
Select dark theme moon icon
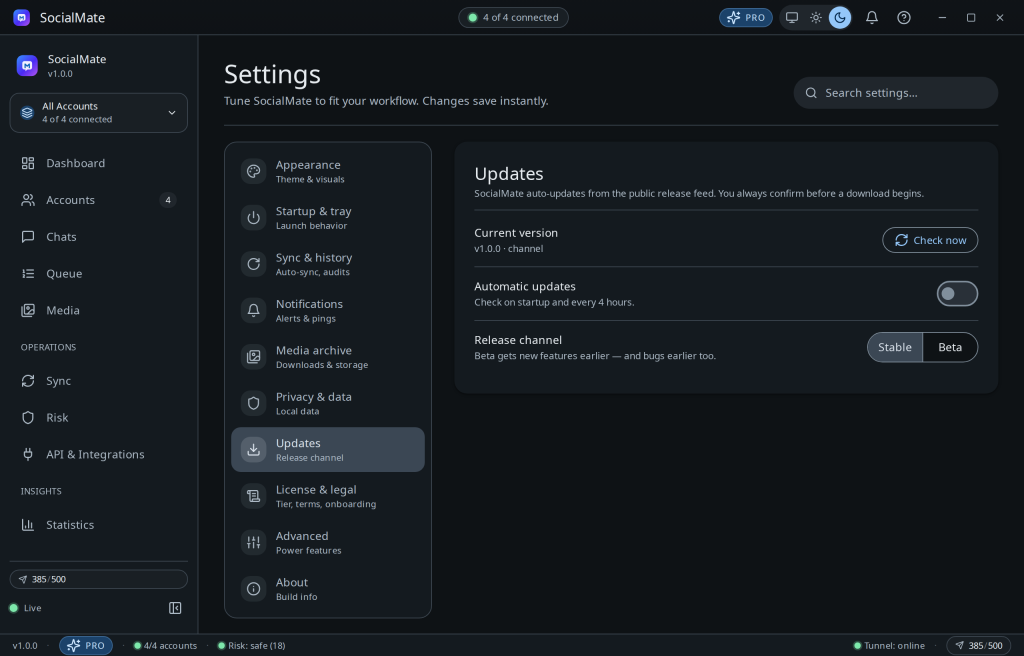(x=840, y=18)
